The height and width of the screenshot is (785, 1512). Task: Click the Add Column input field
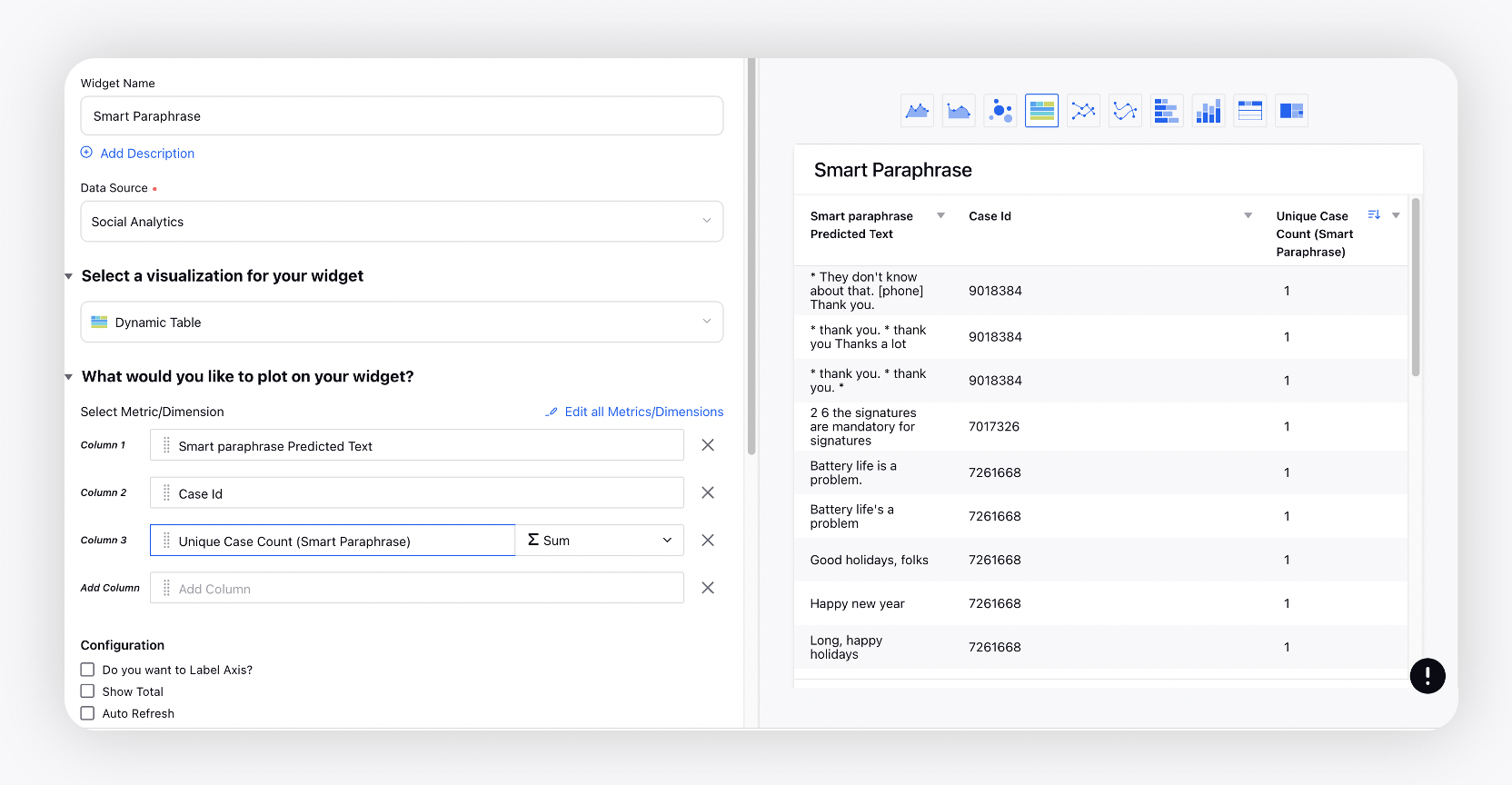pos(417,588)
